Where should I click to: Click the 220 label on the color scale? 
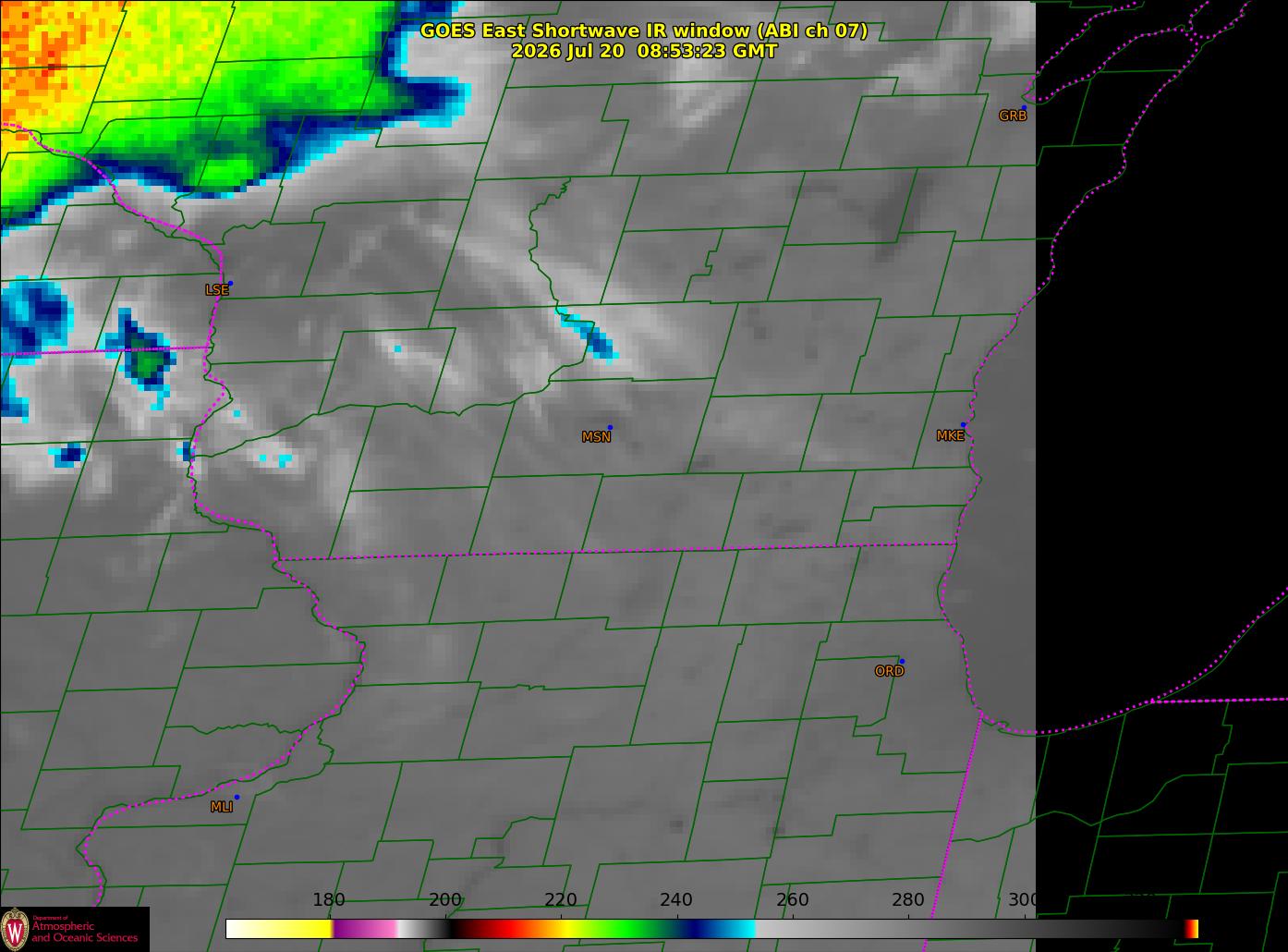pos(561,900)
